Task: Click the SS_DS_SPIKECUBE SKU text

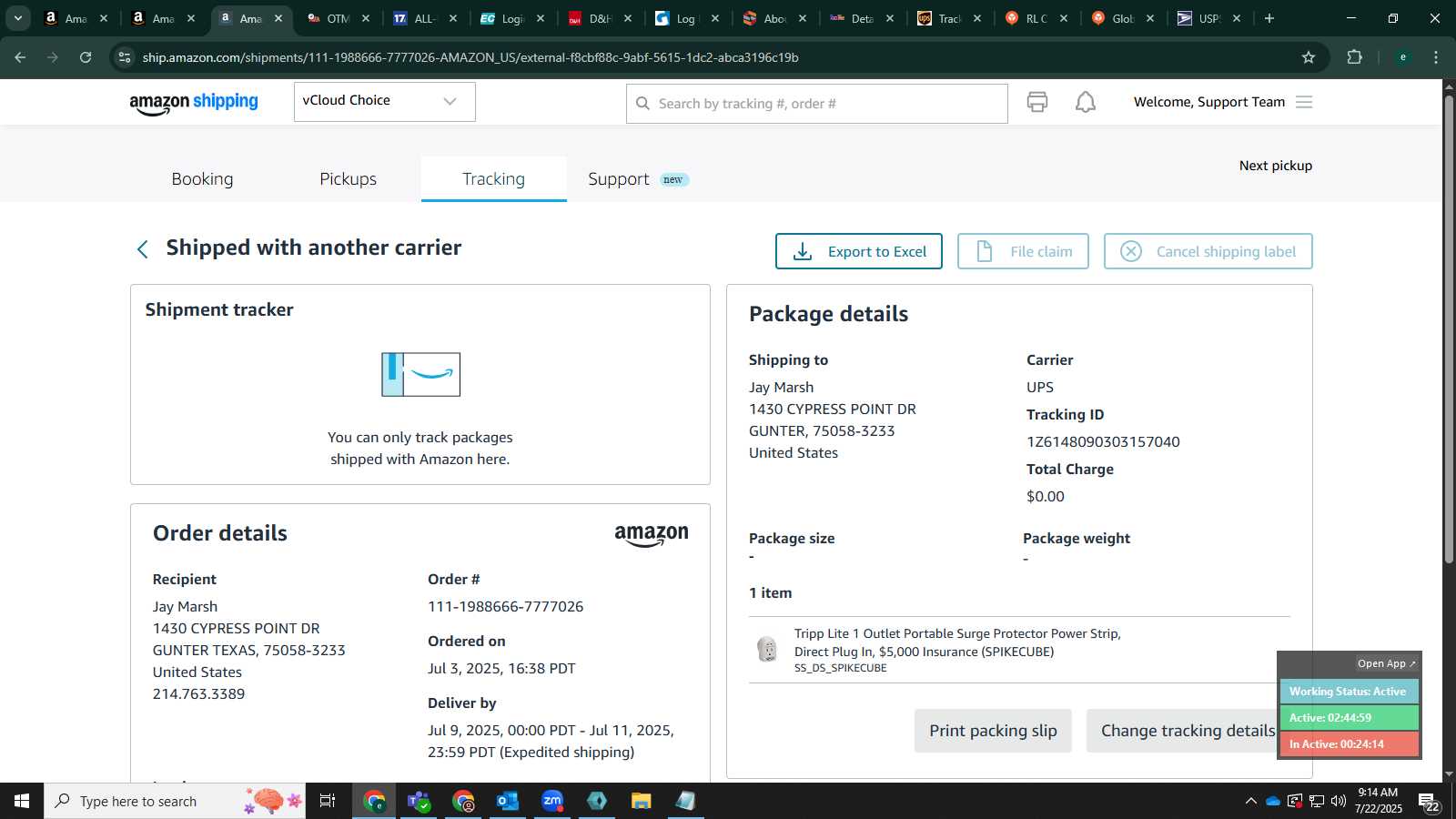Action: coord(840,668)
